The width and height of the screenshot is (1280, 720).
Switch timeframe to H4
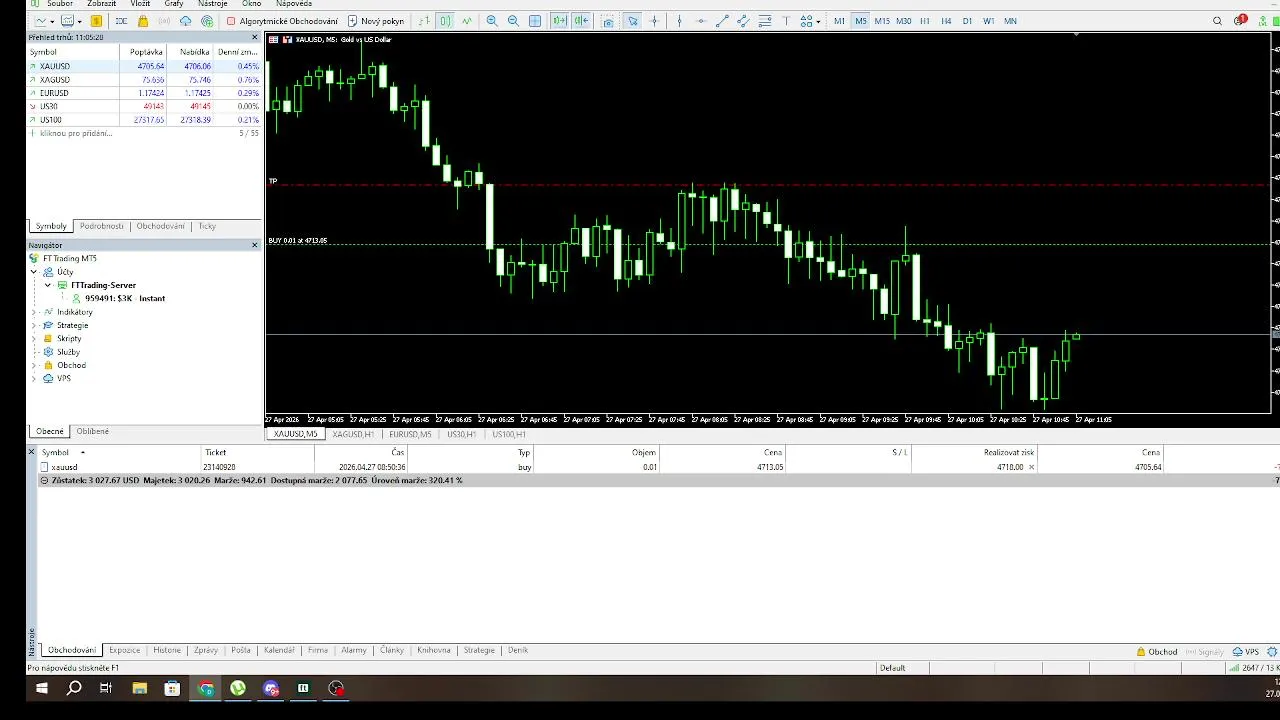click(946, 21)
